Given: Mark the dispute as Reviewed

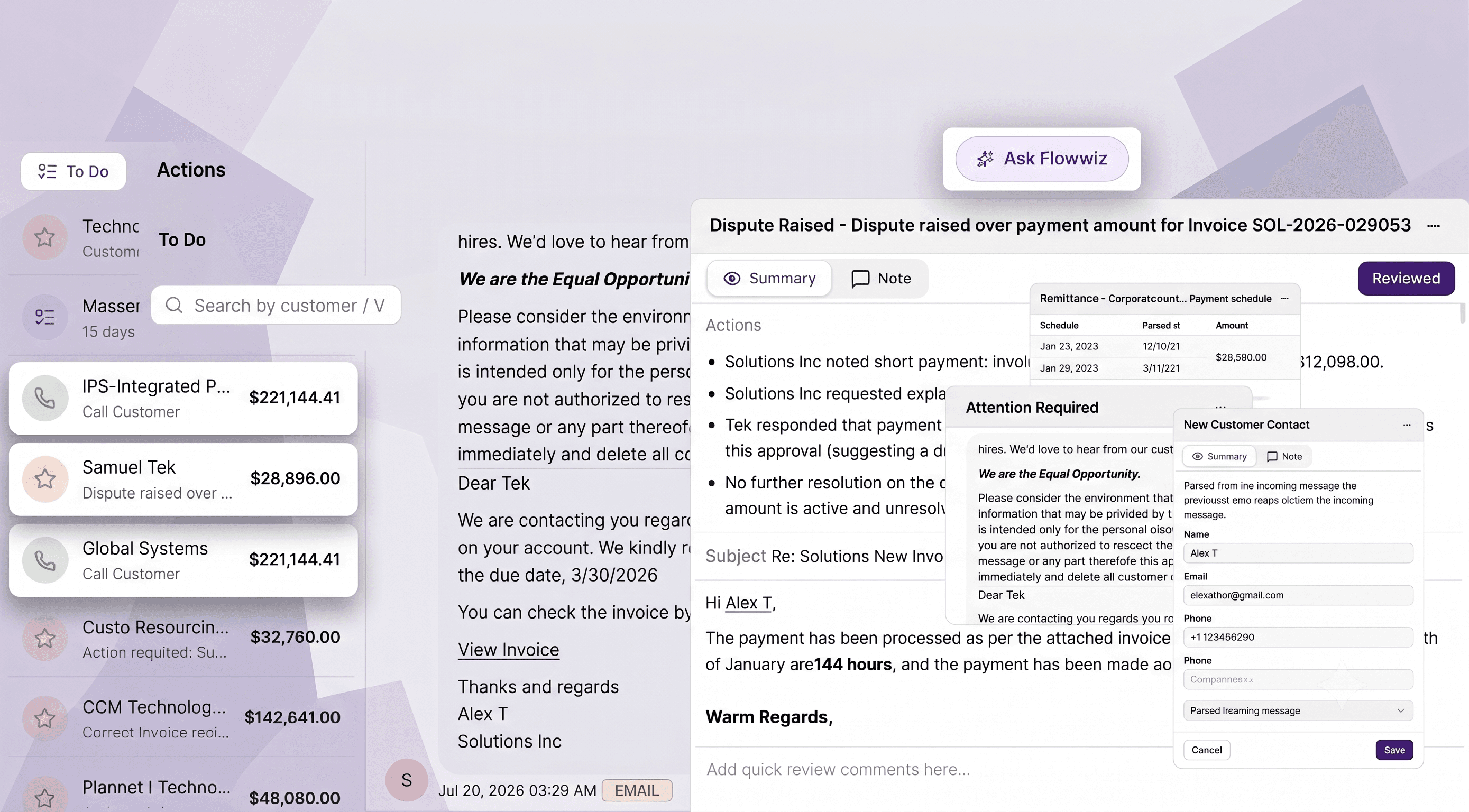Looking at the screenshot, I should [x=1406, y=278].
